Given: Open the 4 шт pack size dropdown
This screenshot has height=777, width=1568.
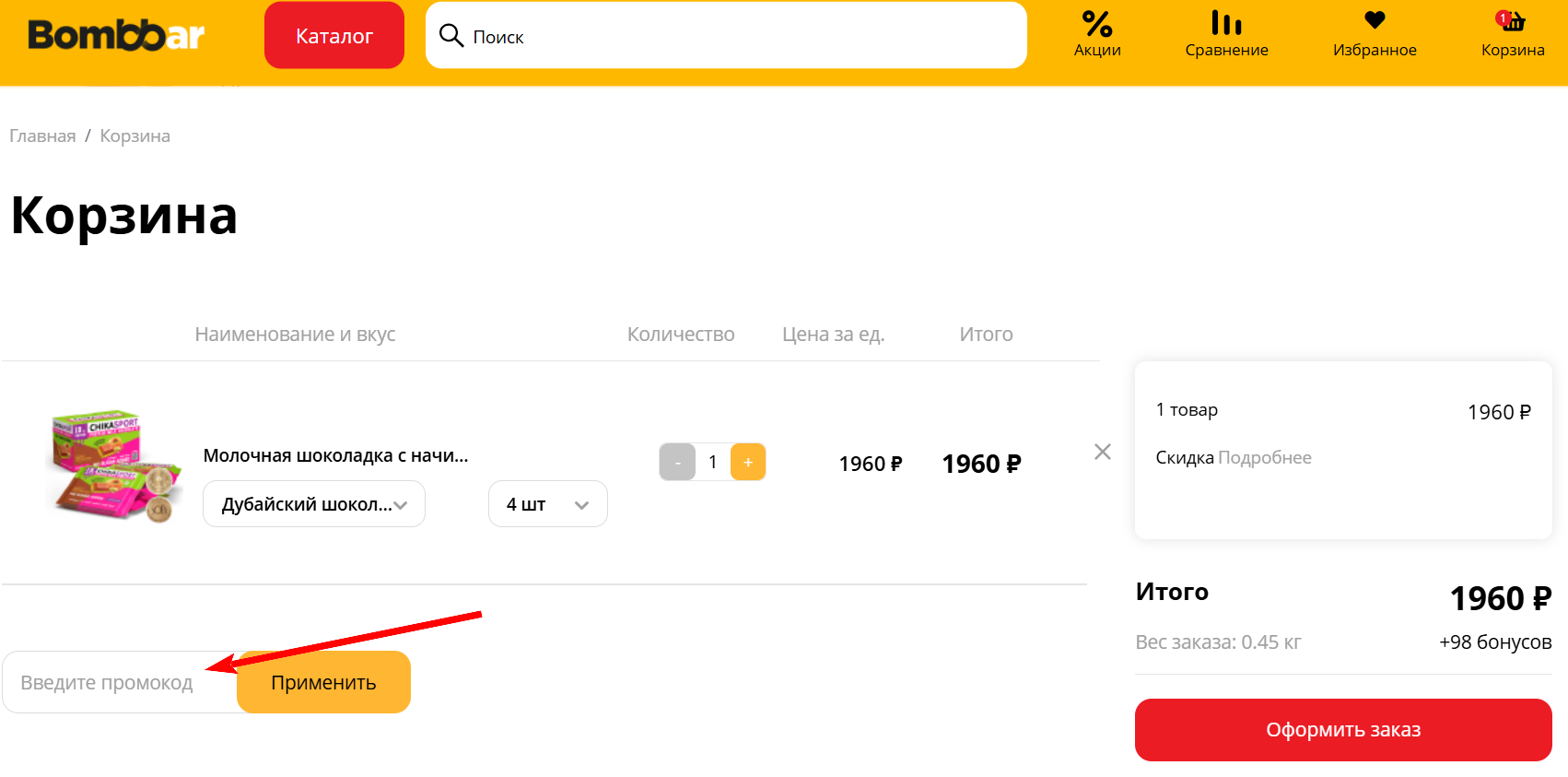Looking at the screenshot, I should tap(547, 504).
